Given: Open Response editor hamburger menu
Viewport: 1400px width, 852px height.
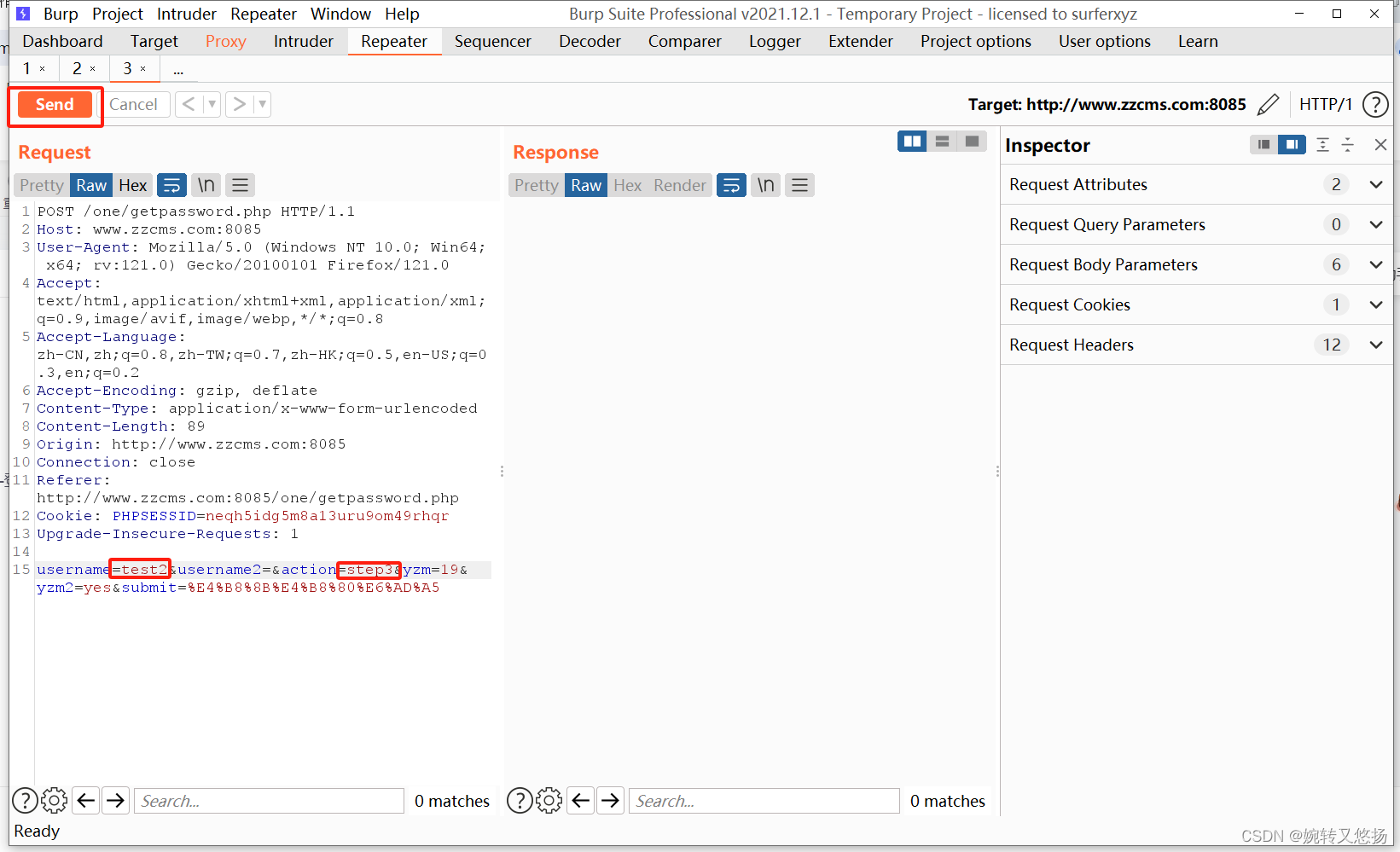Looking at the screenshot, I should [x=800, y=185].
